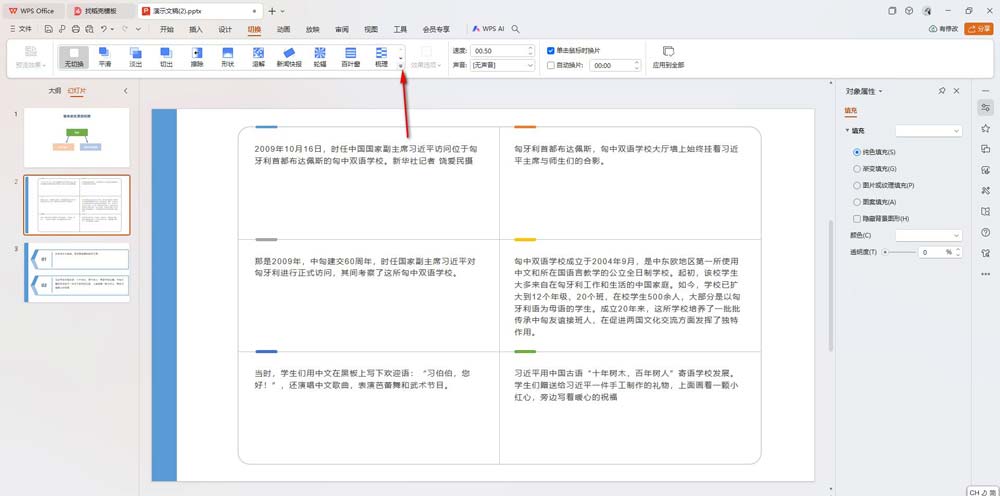Apply the 擦除 wipe transition
Image resolution: width=1000 pixels, height=496 pixels.
pyautogui.click(x=197, y=57)
